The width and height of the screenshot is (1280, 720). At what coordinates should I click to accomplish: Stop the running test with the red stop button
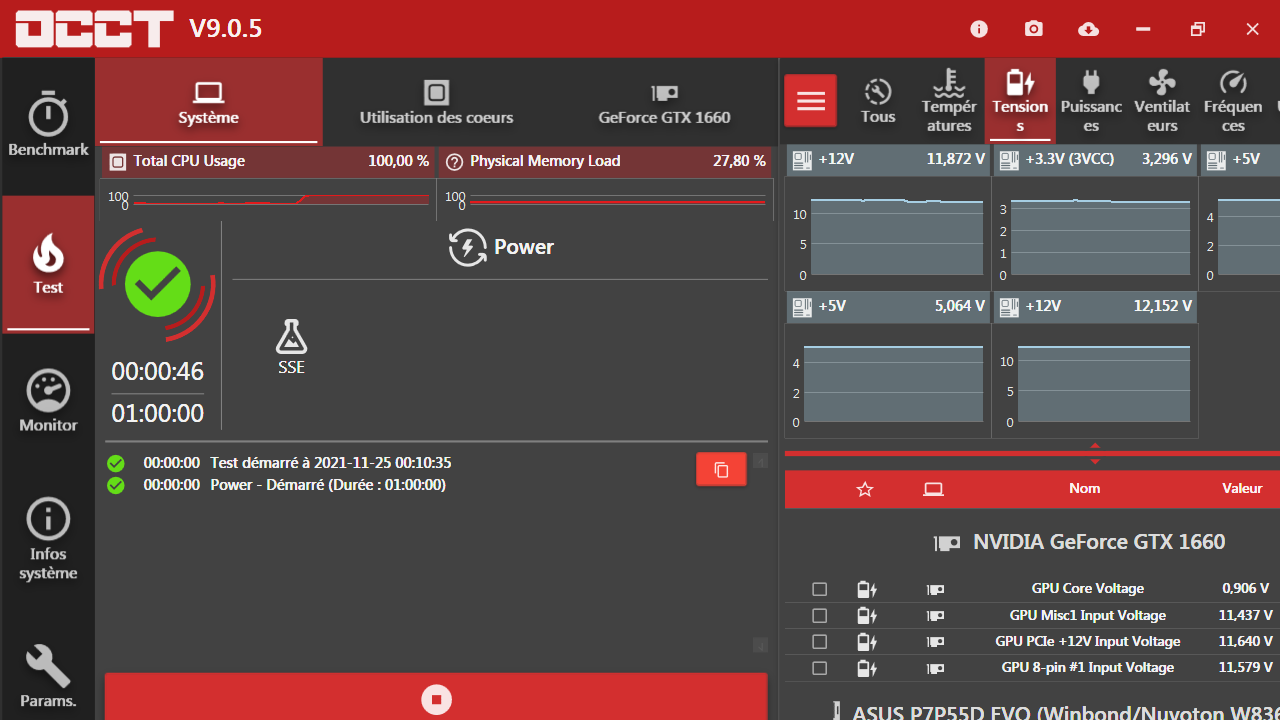(436, 698)
